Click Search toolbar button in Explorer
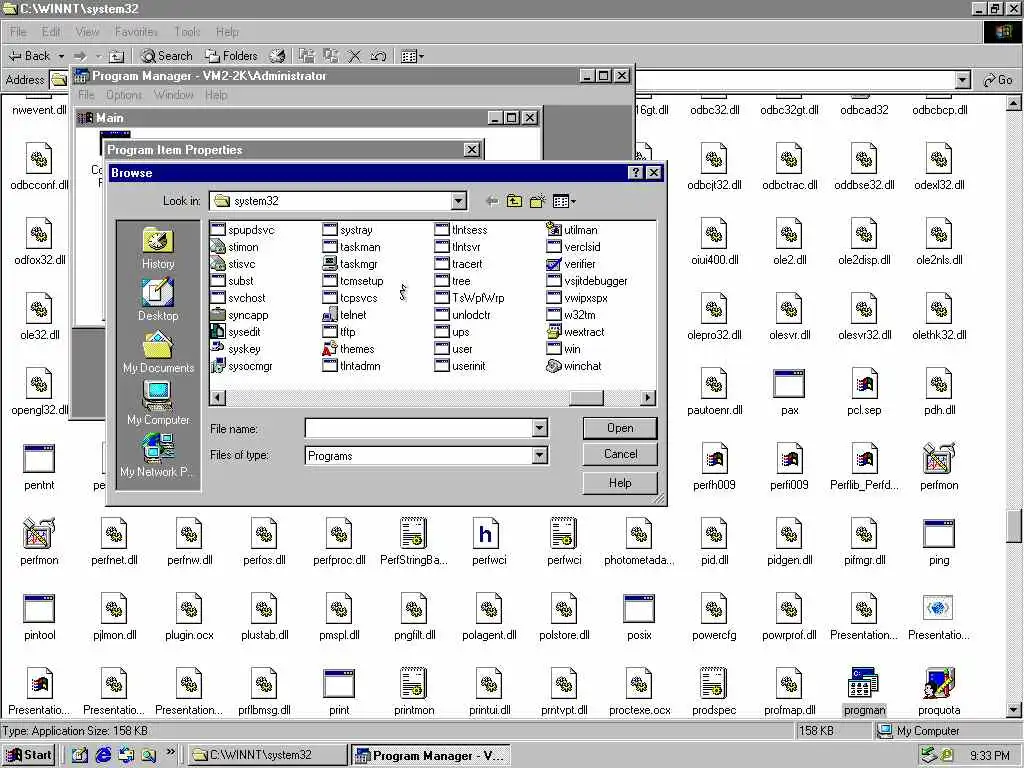The height and width of the screenshot is (768, 1024). tap(167, 56)
